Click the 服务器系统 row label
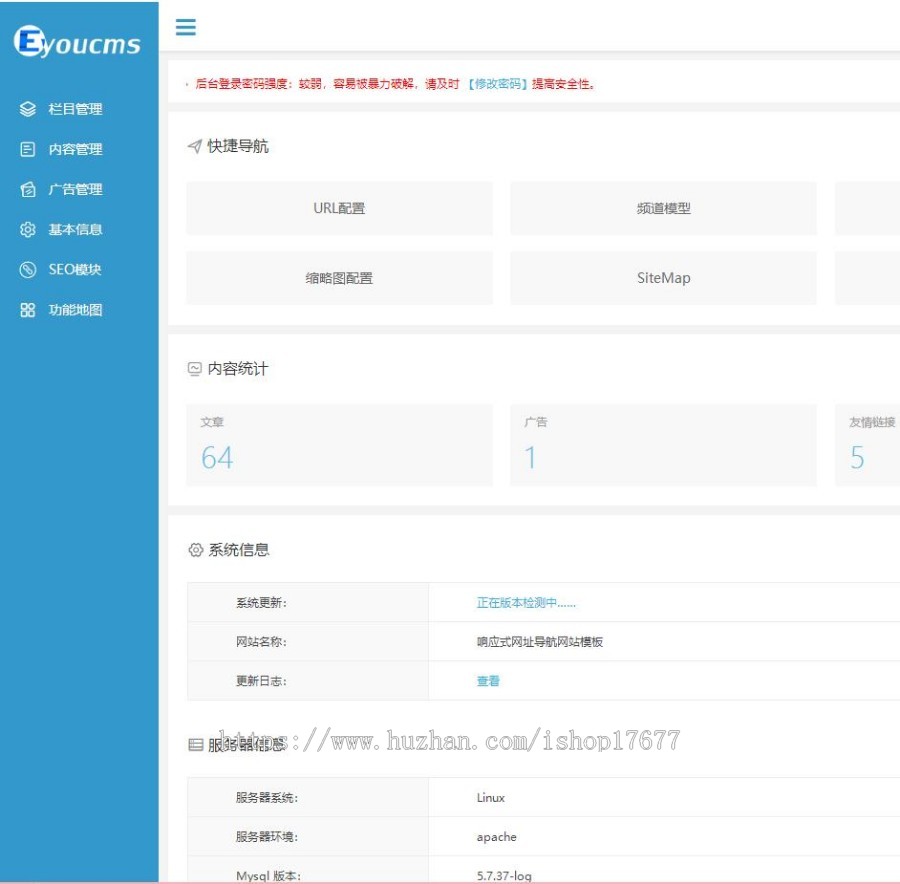Viewport: 900px width, 884px height. click(267, 798)
